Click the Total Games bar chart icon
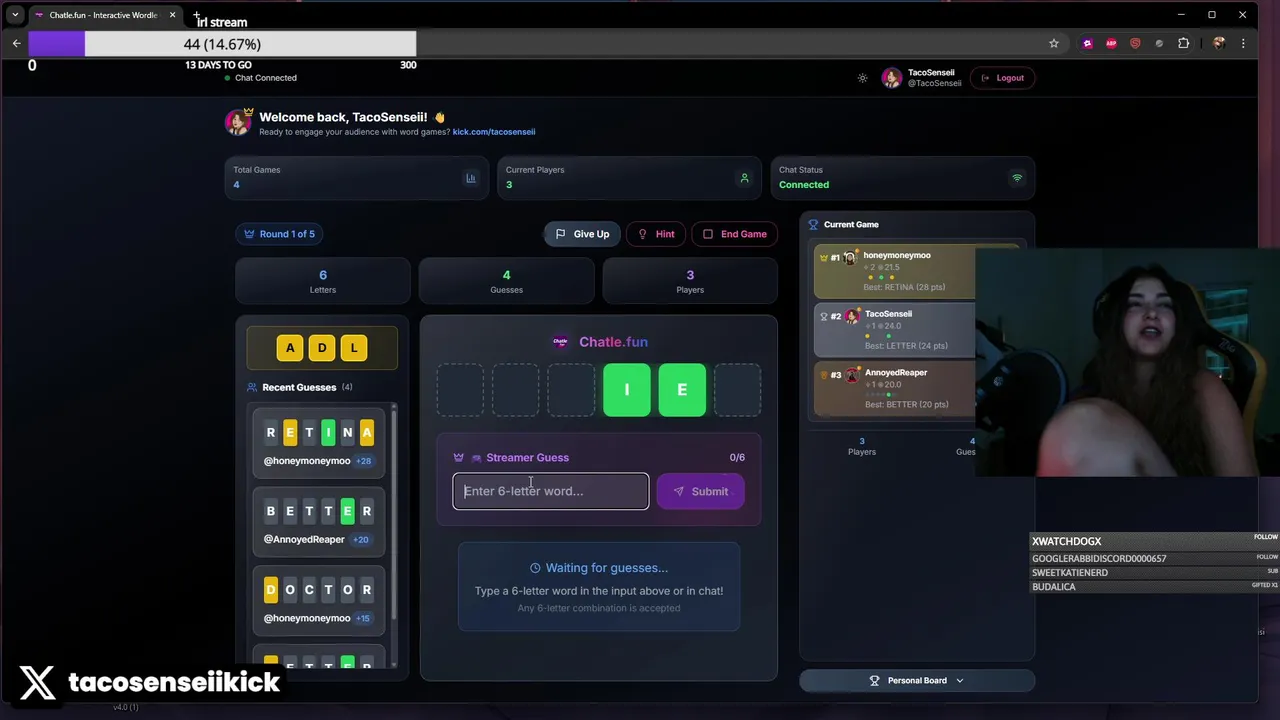This screenshot has width=1280, height=720. coord(471,178)
